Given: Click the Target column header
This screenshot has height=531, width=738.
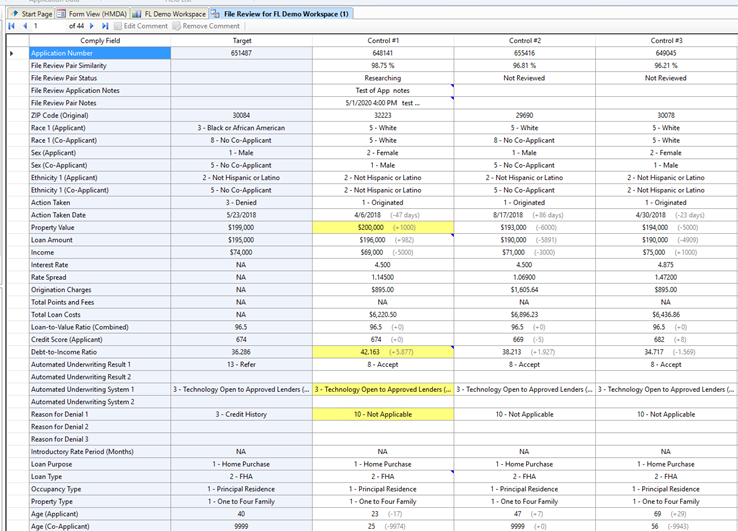Looking at the screenshot, I should [x=241, y=40].
